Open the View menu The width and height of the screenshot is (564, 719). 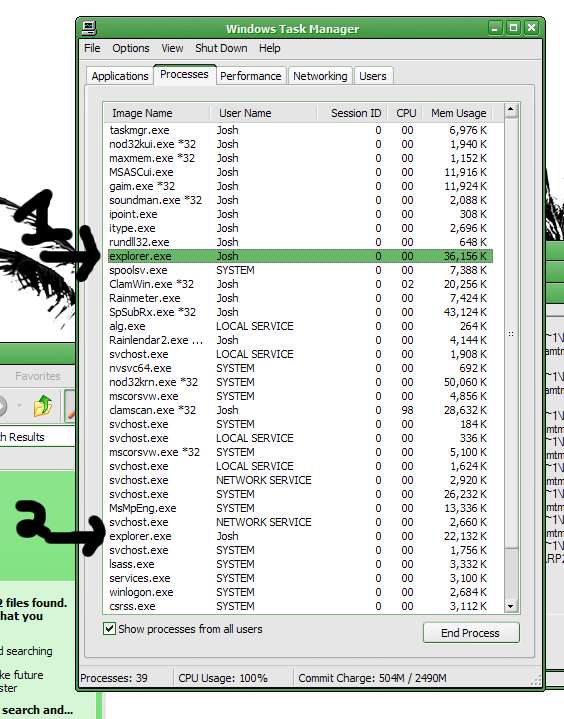(x=172, y=48)
